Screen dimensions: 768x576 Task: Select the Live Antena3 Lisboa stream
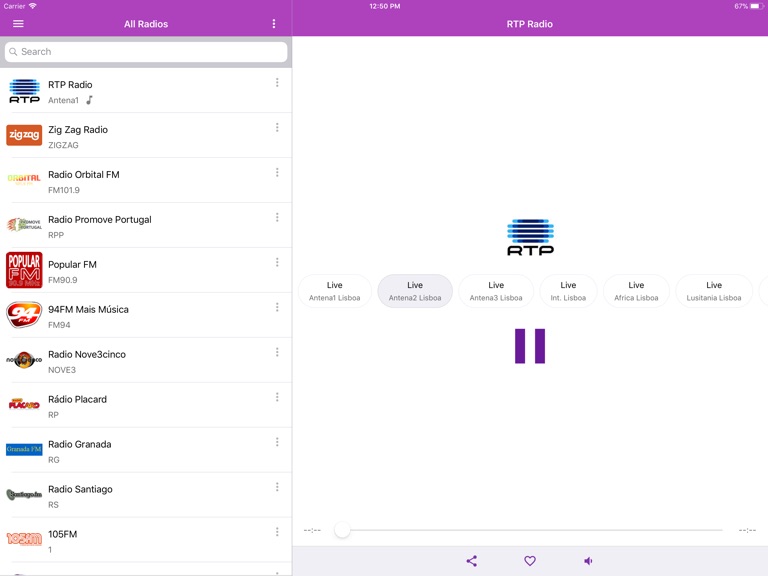tap(496, 291)
